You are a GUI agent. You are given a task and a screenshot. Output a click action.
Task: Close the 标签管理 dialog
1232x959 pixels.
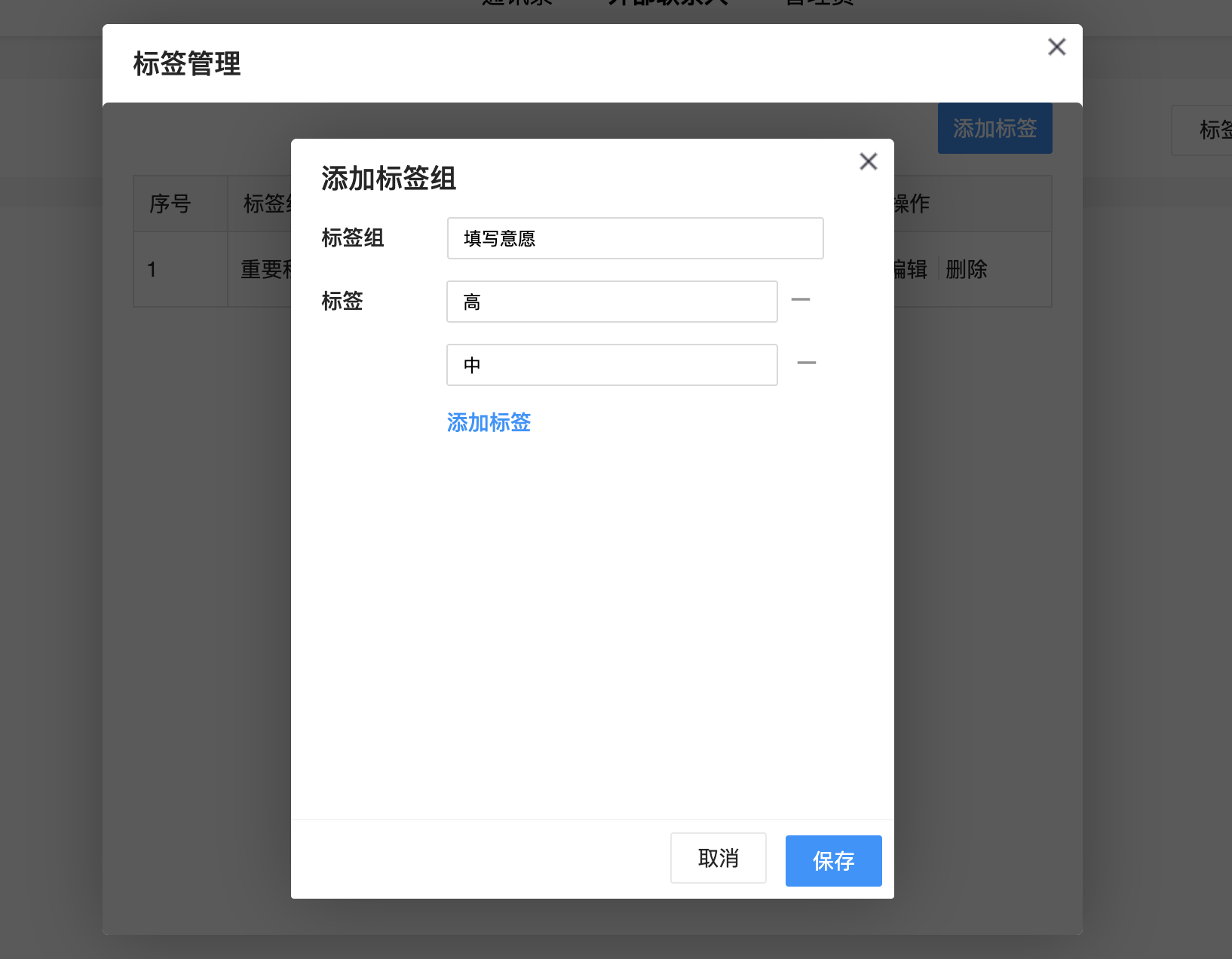(x=1057, y=47)
